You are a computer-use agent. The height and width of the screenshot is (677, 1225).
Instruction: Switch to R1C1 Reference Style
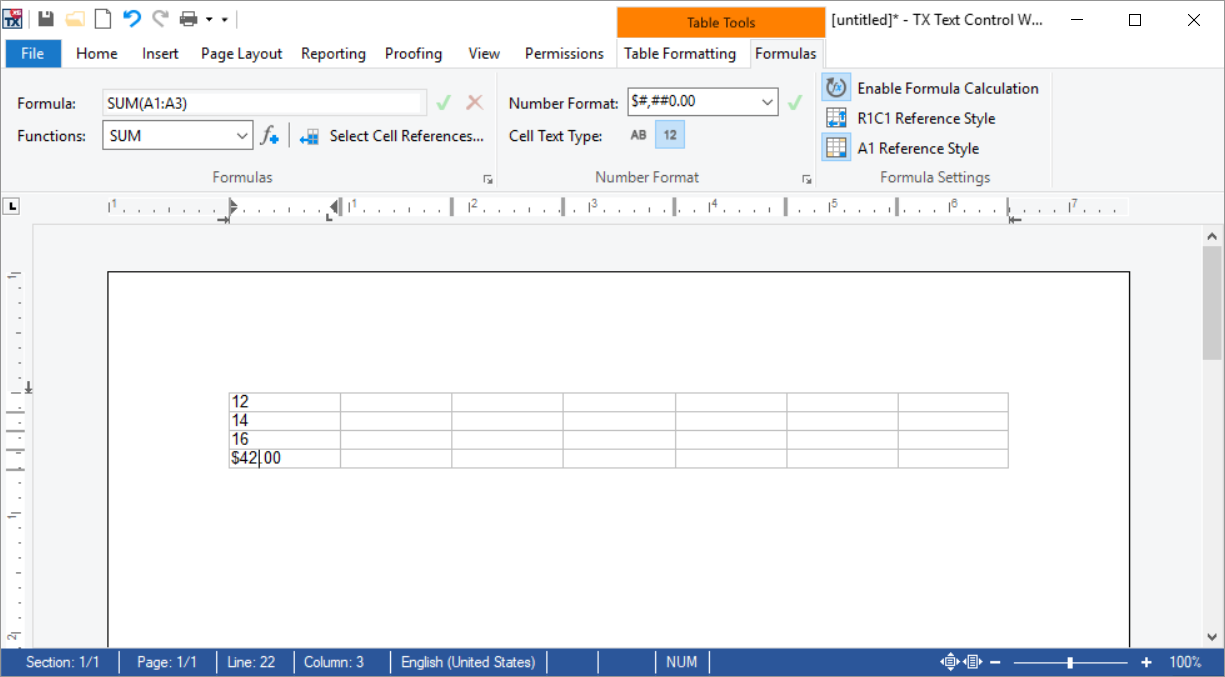tap(910, 118)
